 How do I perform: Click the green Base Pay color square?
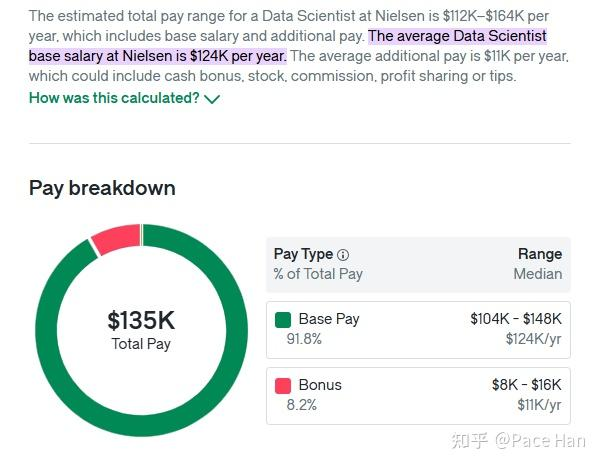pyautogui.click(x=283, y=320)
